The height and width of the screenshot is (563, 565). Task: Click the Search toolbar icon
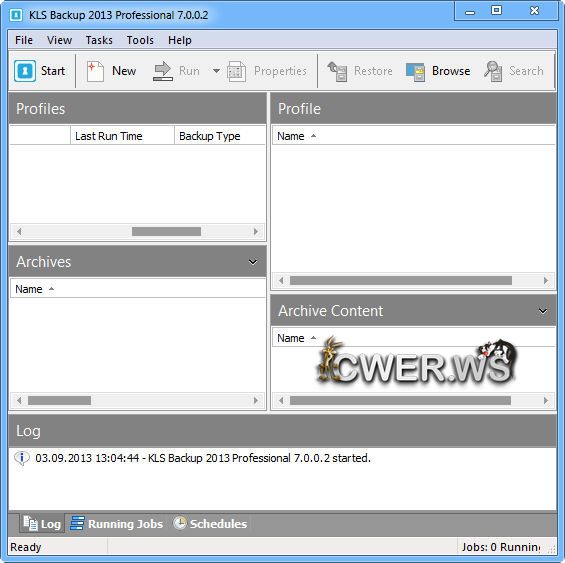click(493, 71)
